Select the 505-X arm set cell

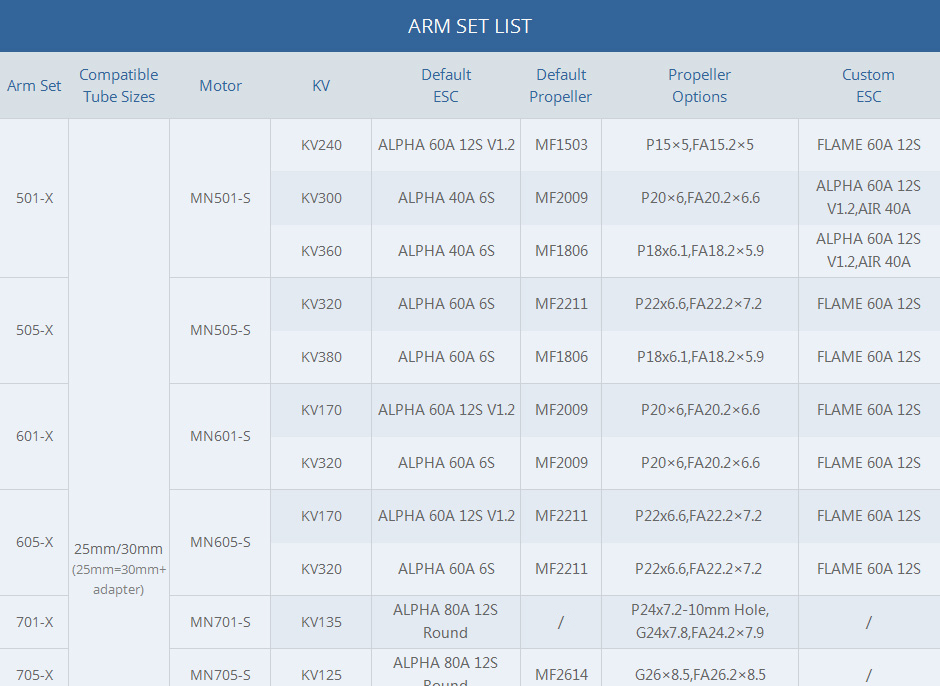35,330
